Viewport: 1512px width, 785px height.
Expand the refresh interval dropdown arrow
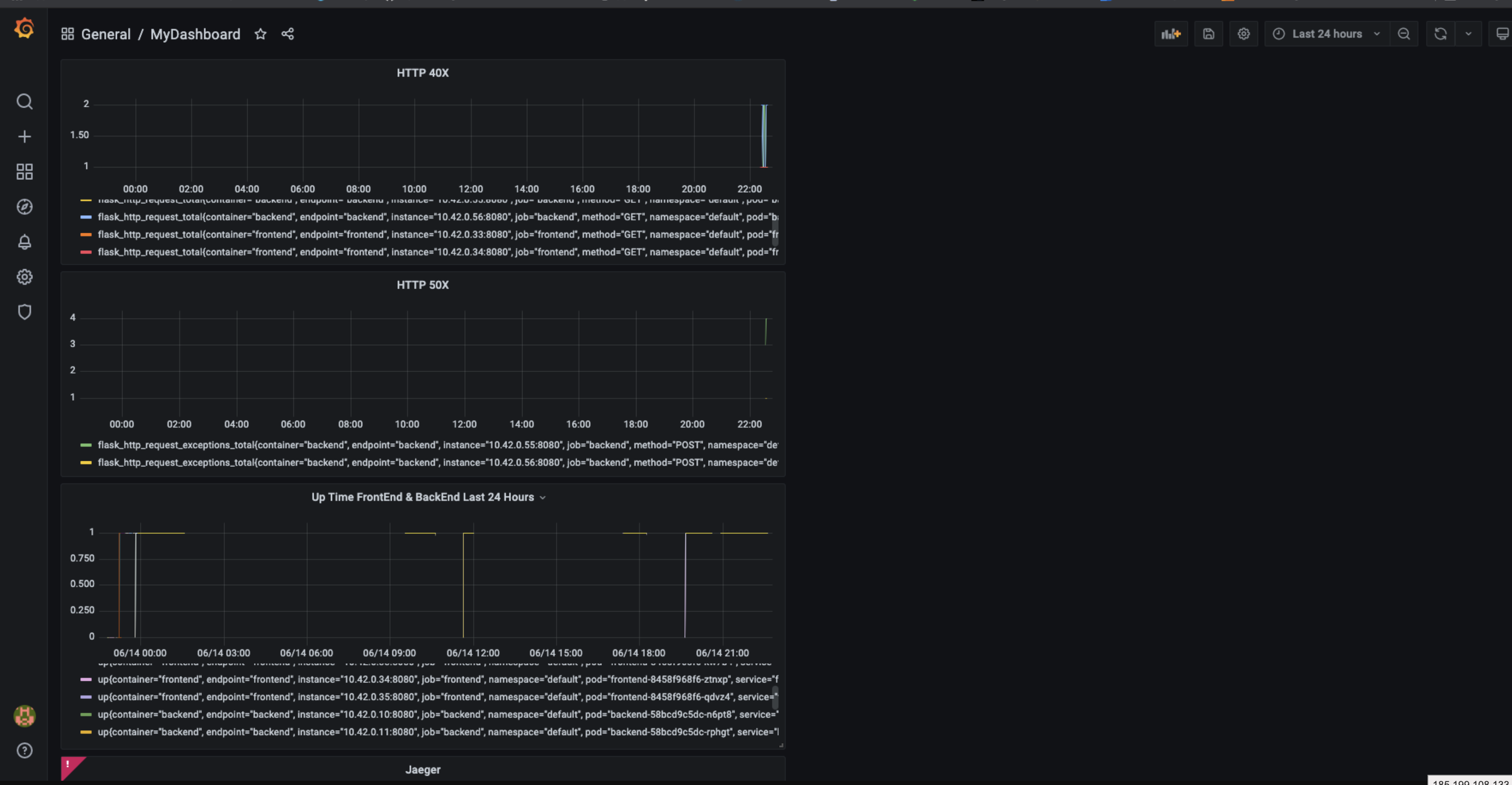[1468, 34]
